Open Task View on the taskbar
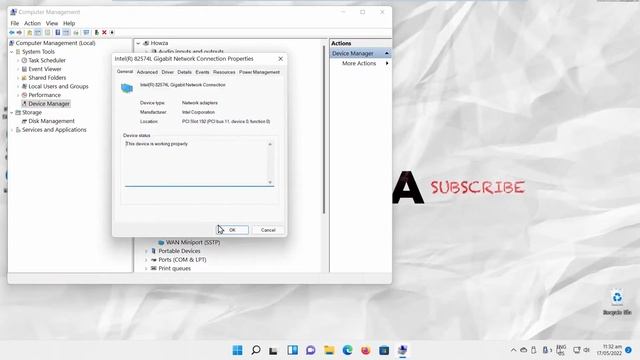Viewport: 640px width, 360px height. pyautogui.click(x=273, y=351)
